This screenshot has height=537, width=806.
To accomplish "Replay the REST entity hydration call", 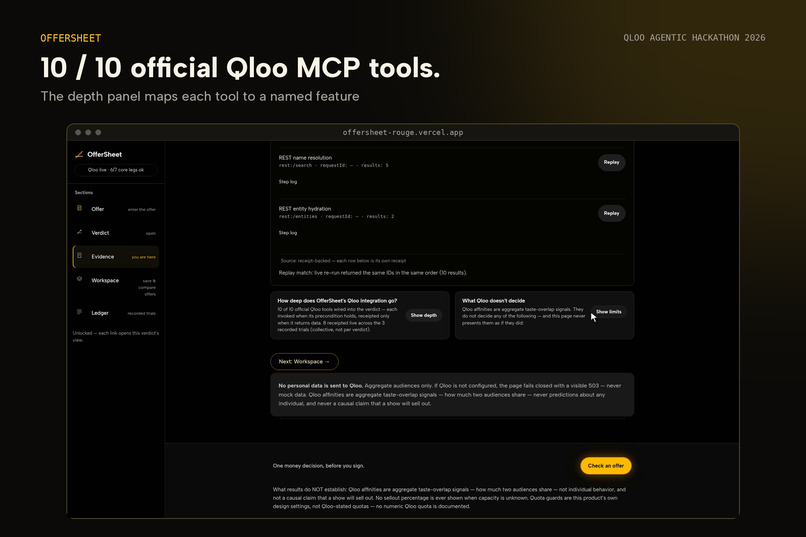I will pos(611,213).
